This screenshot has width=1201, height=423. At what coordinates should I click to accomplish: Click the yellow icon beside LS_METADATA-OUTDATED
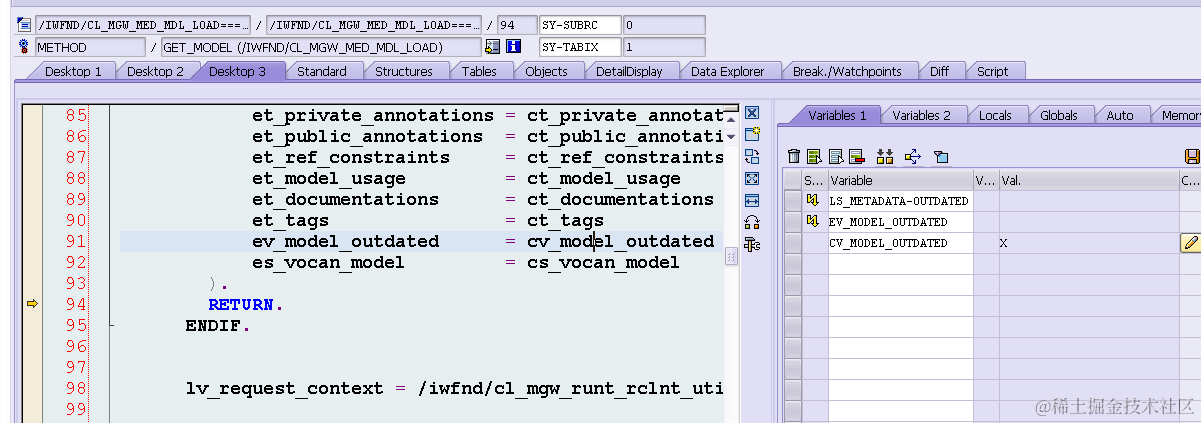pyautogui.click(x=814, y=201)
